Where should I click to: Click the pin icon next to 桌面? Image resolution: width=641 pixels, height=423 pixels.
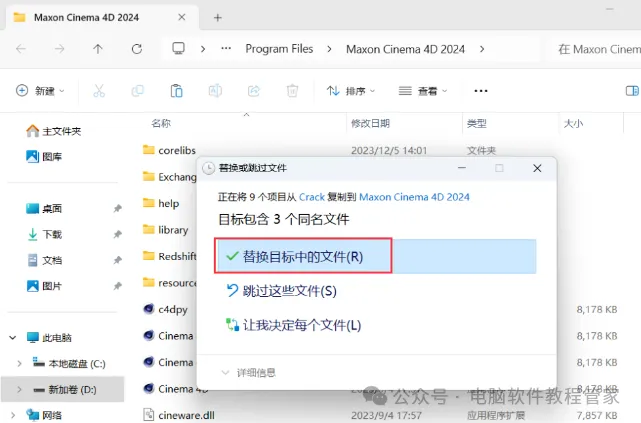coord(117,208)
